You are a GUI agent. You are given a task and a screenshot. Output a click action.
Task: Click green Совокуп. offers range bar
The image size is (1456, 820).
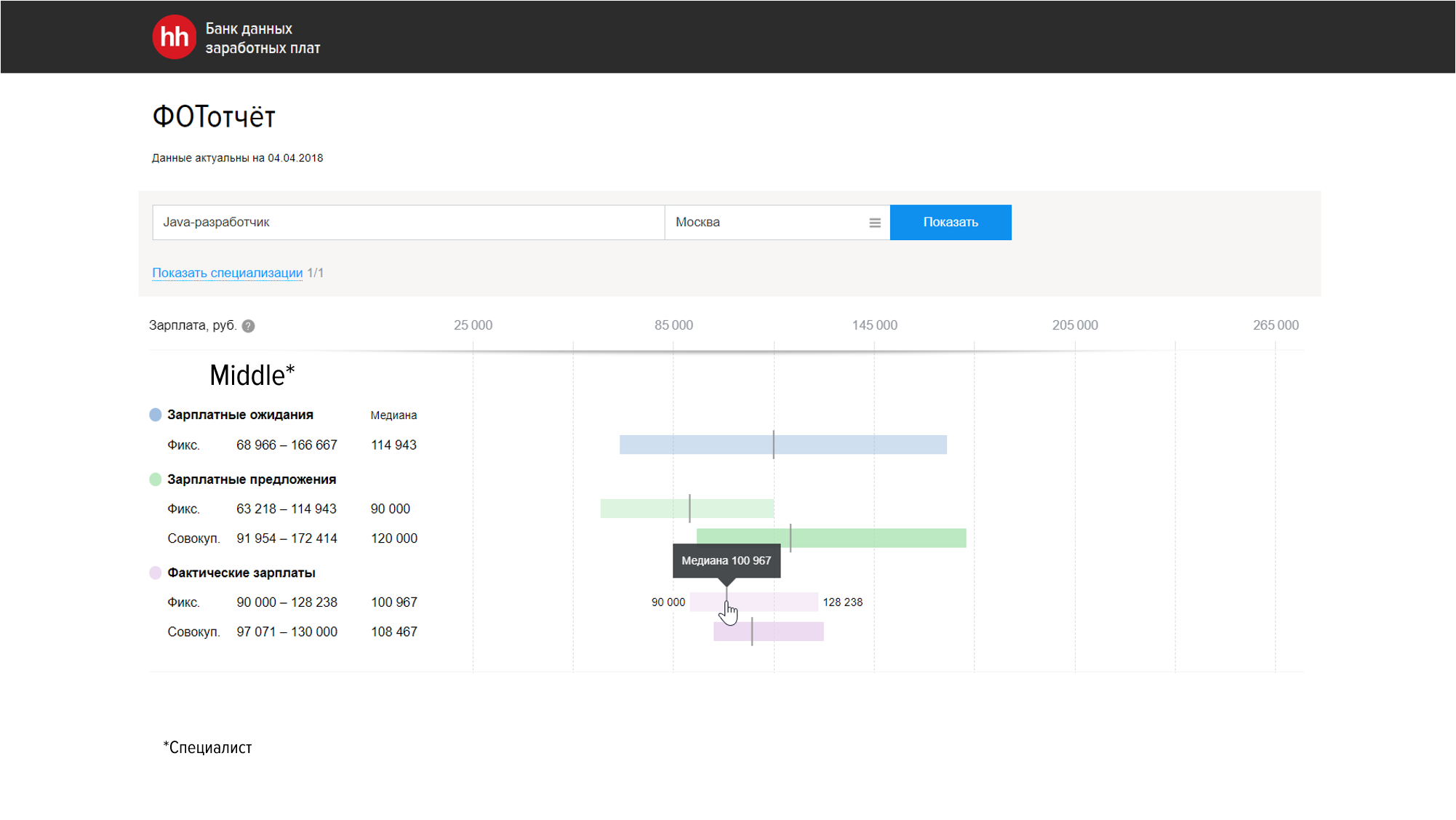click(873, 538)
